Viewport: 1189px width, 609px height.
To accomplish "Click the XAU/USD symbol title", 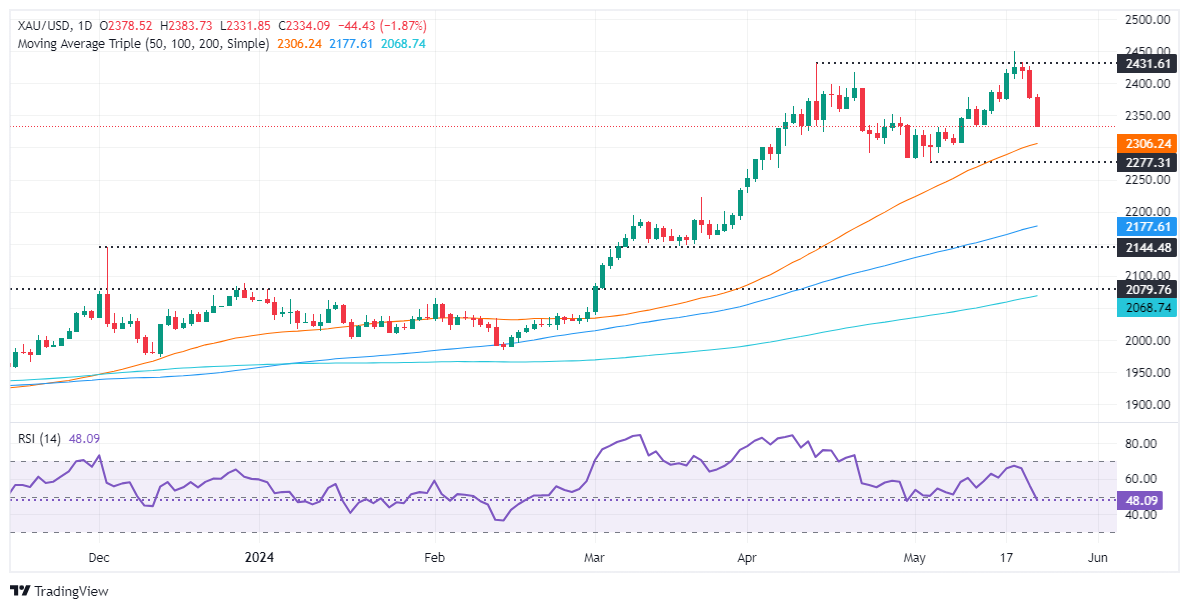I will point(38,27).
